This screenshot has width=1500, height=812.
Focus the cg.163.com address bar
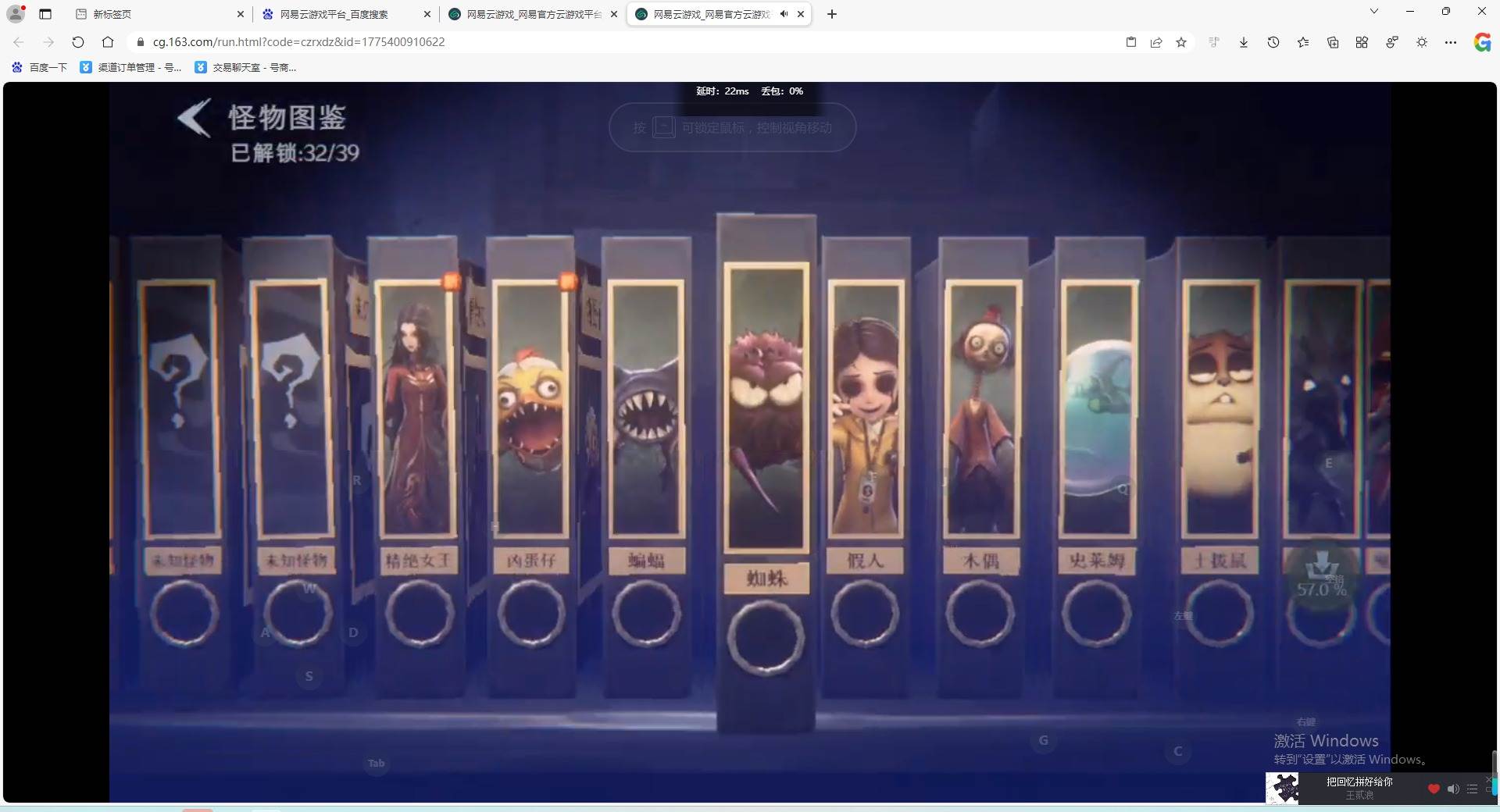point(625,42)
